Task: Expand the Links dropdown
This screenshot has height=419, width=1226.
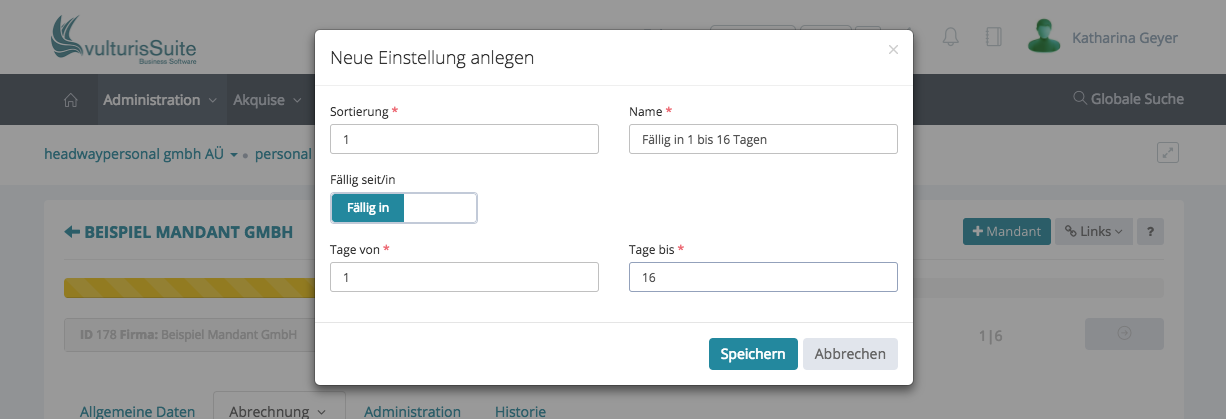Action: coord(1093,231)
